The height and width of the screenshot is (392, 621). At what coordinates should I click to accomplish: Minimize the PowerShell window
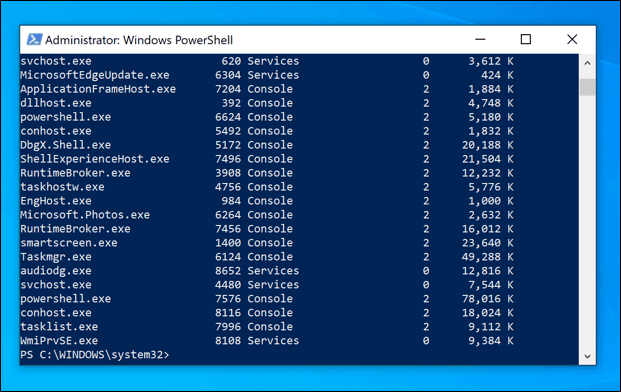pyautogui.click(x=480, y=39)
